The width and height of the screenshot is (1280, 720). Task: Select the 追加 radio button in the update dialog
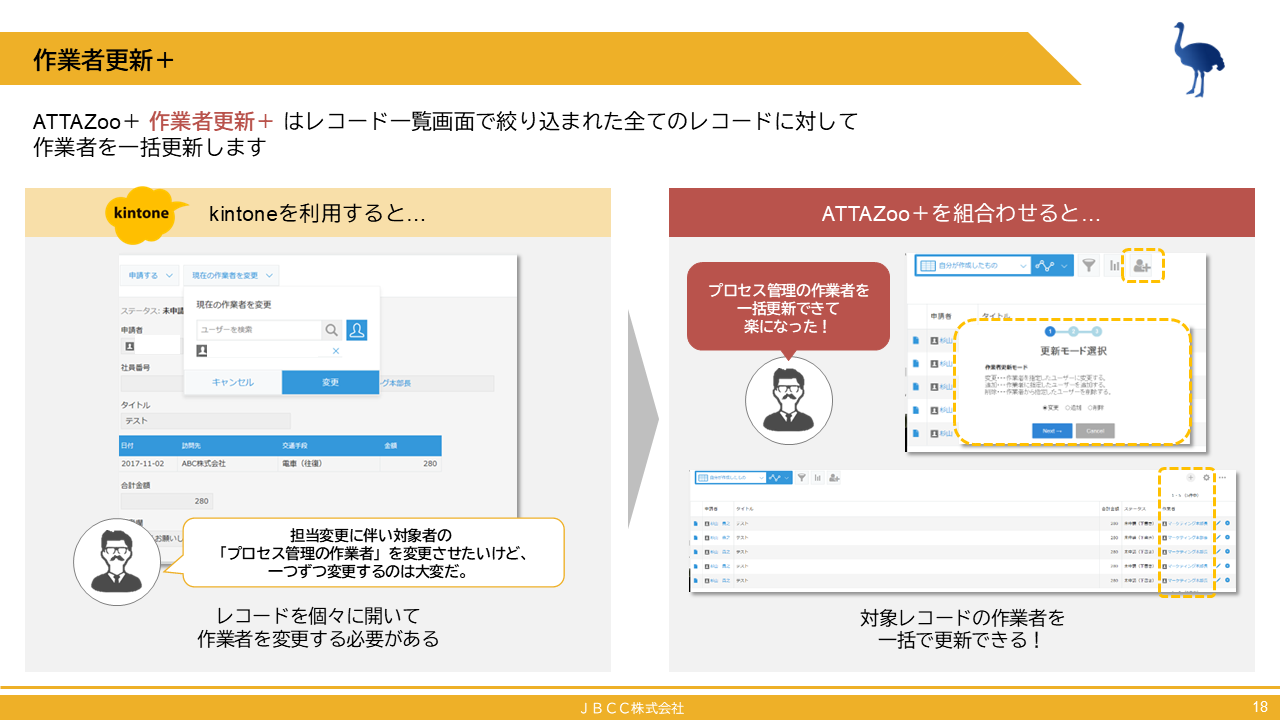(1069, 408)
